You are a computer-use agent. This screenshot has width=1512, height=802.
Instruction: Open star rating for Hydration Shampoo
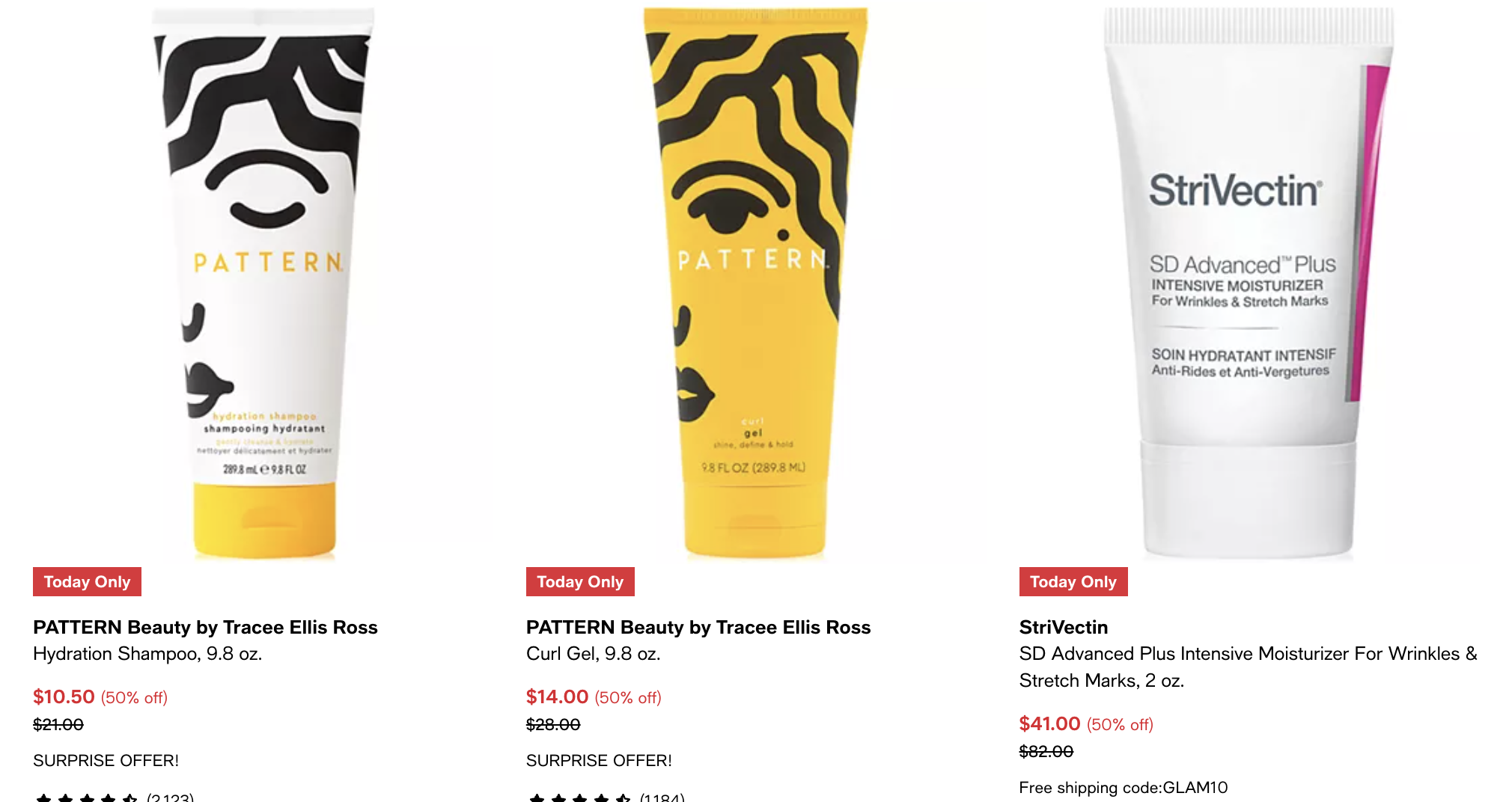114,797
